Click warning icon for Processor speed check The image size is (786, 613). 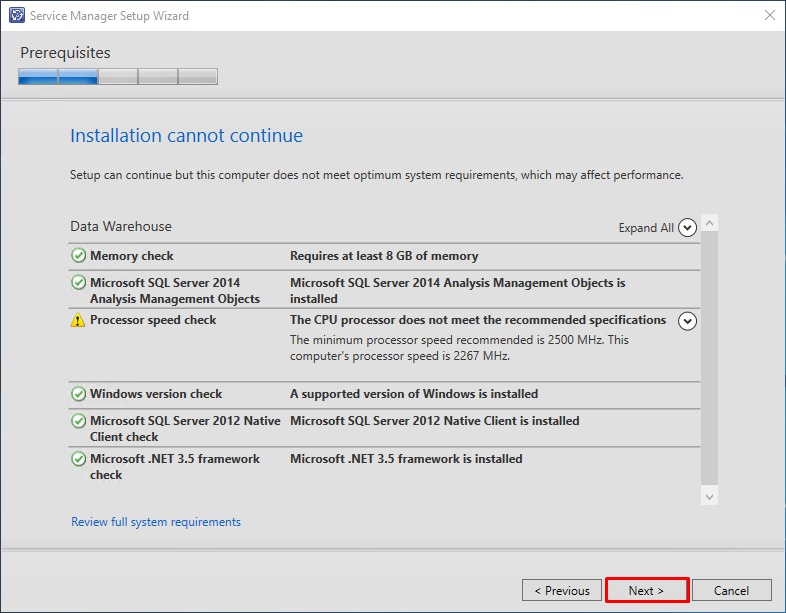tap(78, 320)
